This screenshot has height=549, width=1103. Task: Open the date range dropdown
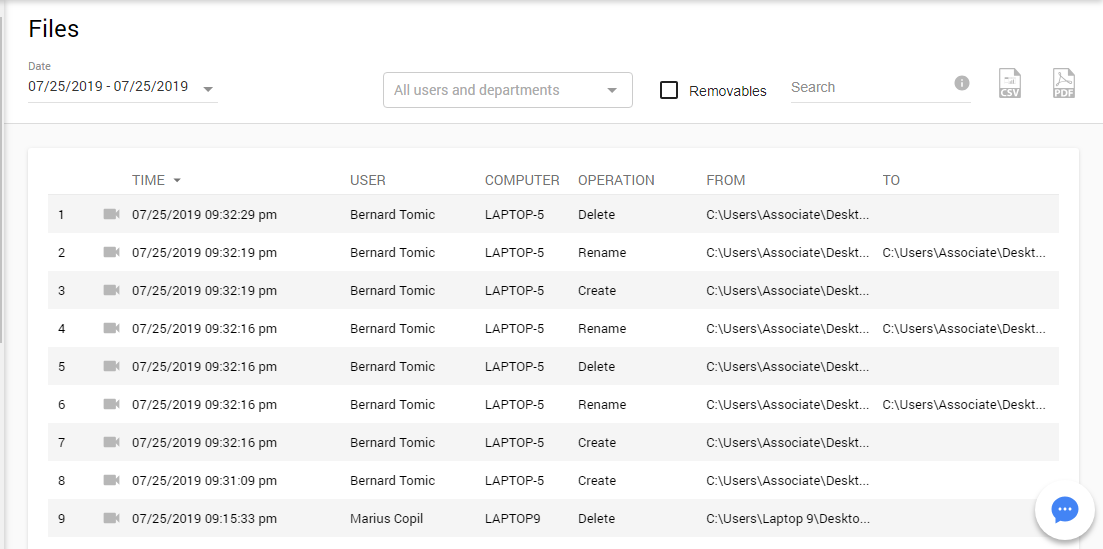point(208,88)
